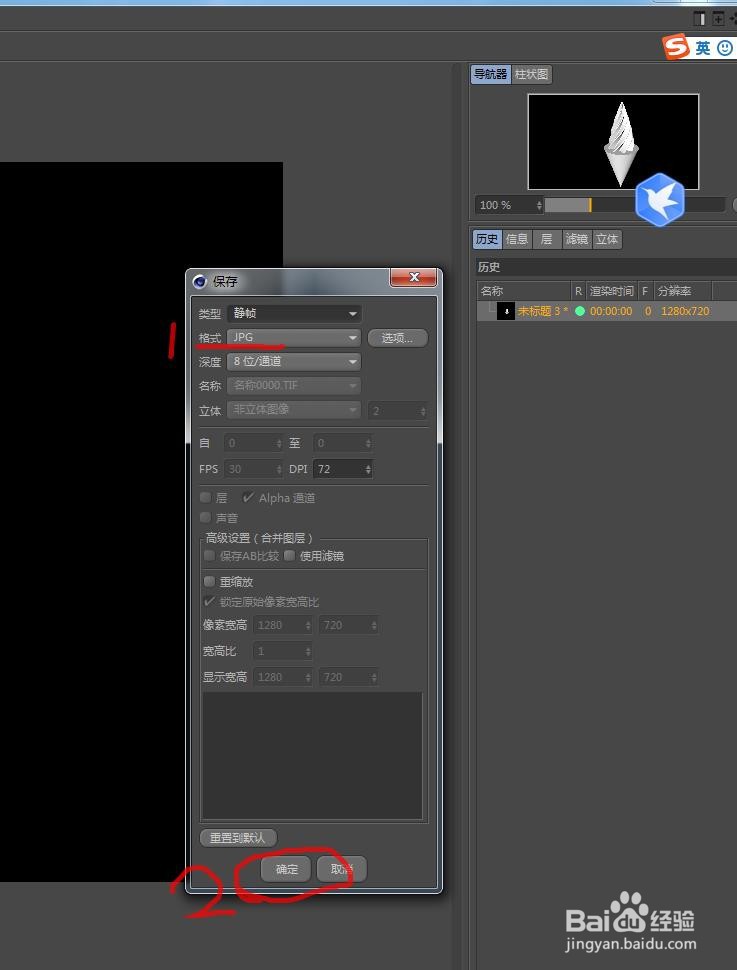This screenshot has width=737, height=970.
Task: Switch to the 层 layer tab
Action: pos(546,239)
